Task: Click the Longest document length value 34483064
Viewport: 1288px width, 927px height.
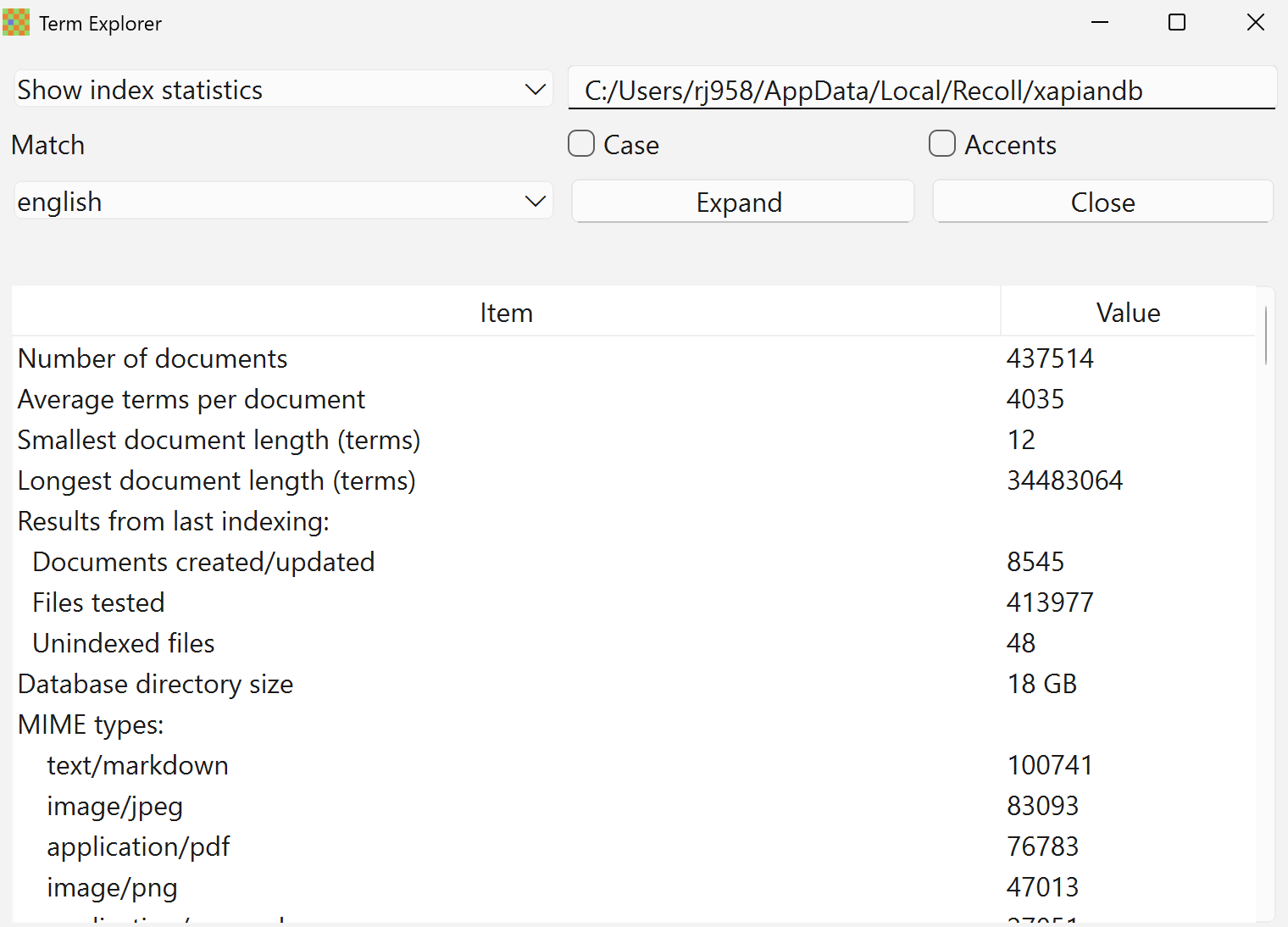Action: click(1064, 480)
